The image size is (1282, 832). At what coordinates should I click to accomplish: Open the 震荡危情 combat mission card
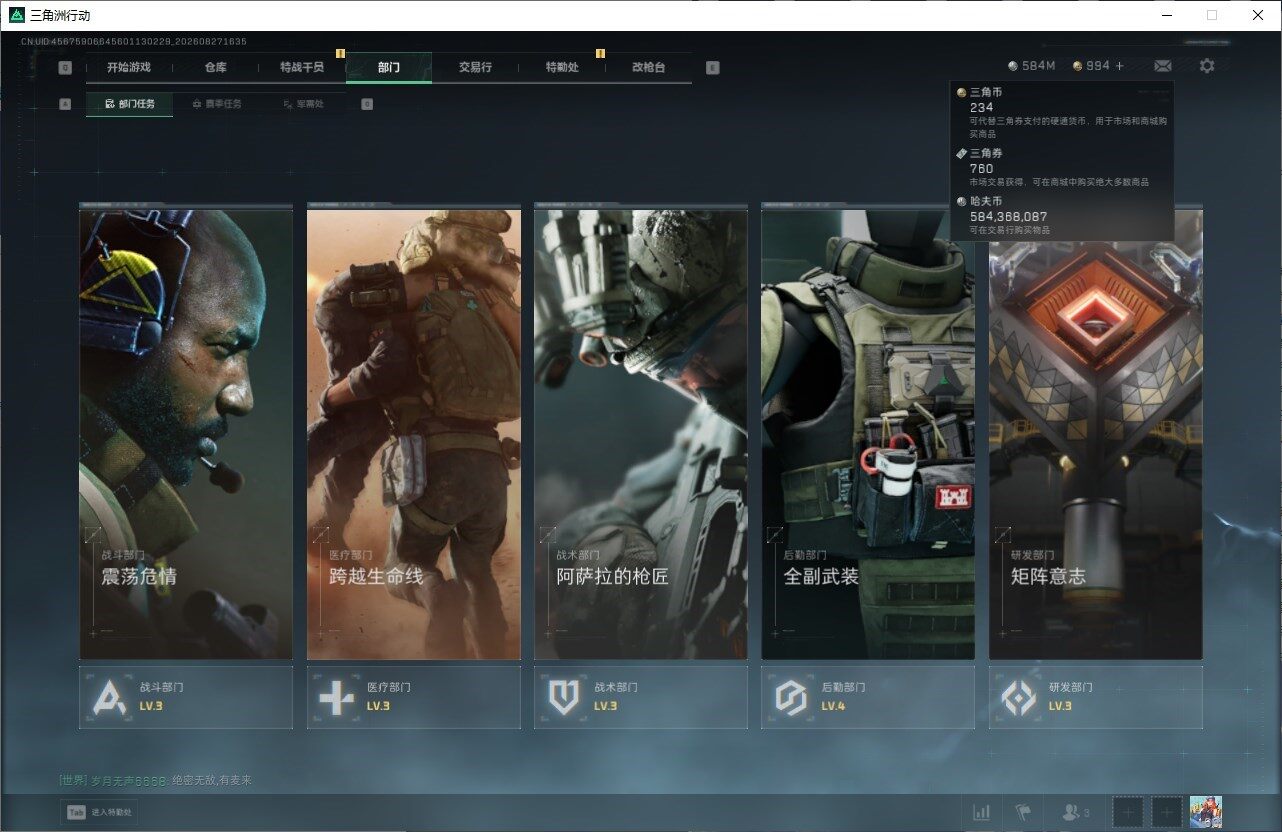[186, 432]
